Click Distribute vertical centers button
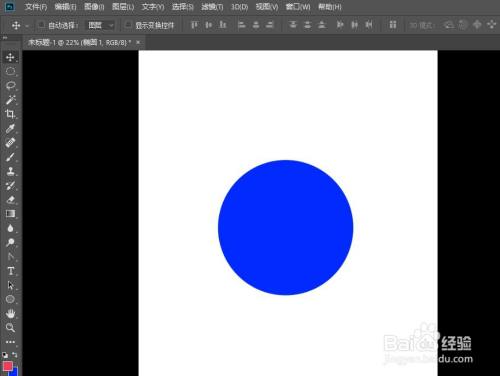 (307, 25)
